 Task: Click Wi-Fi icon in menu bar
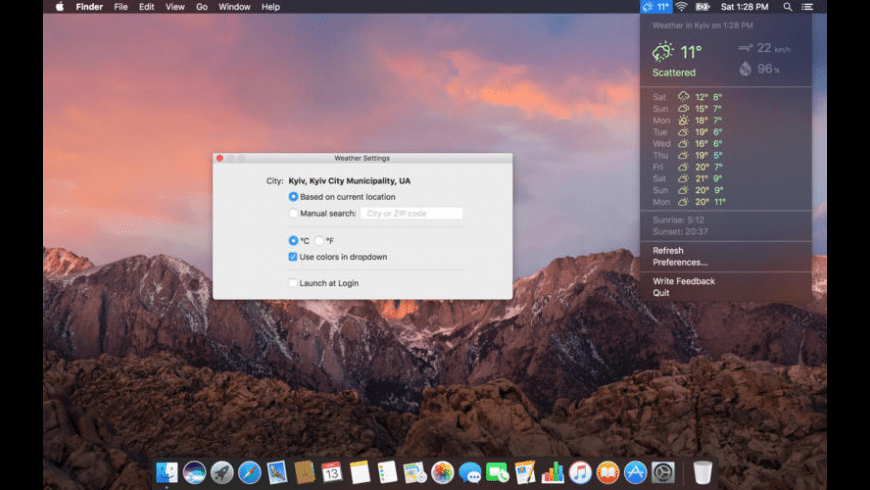pyautogui.click(x=682, y=7)
